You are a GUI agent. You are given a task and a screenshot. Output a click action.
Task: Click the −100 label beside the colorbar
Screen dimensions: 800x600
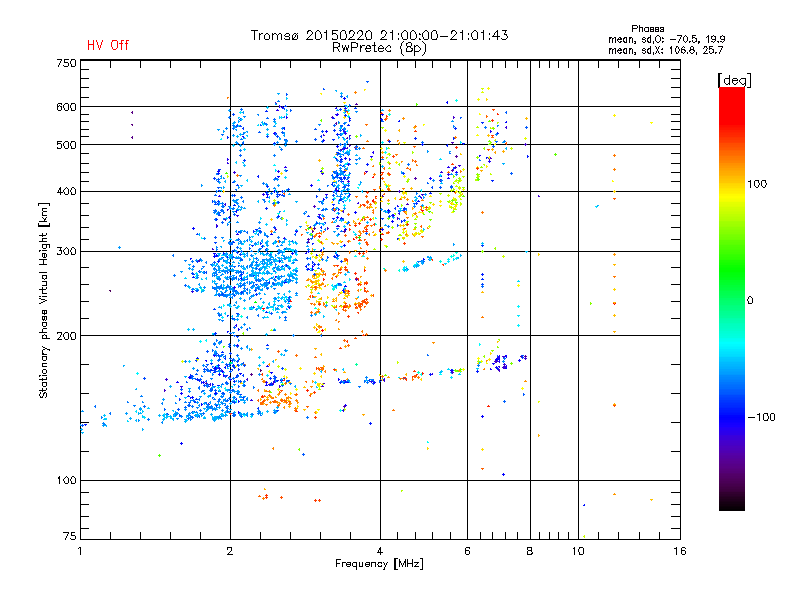click(764, 417)
